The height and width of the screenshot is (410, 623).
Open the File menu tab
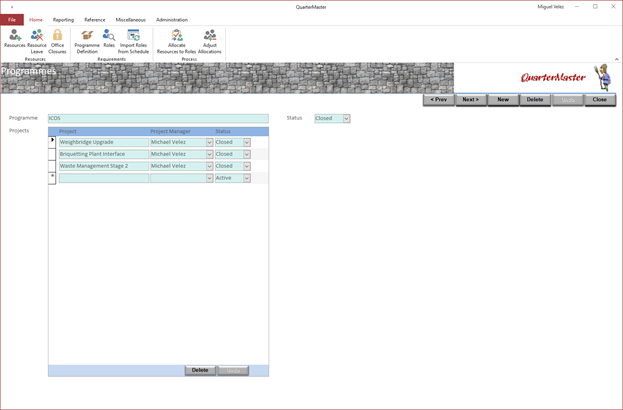point(12,19)
